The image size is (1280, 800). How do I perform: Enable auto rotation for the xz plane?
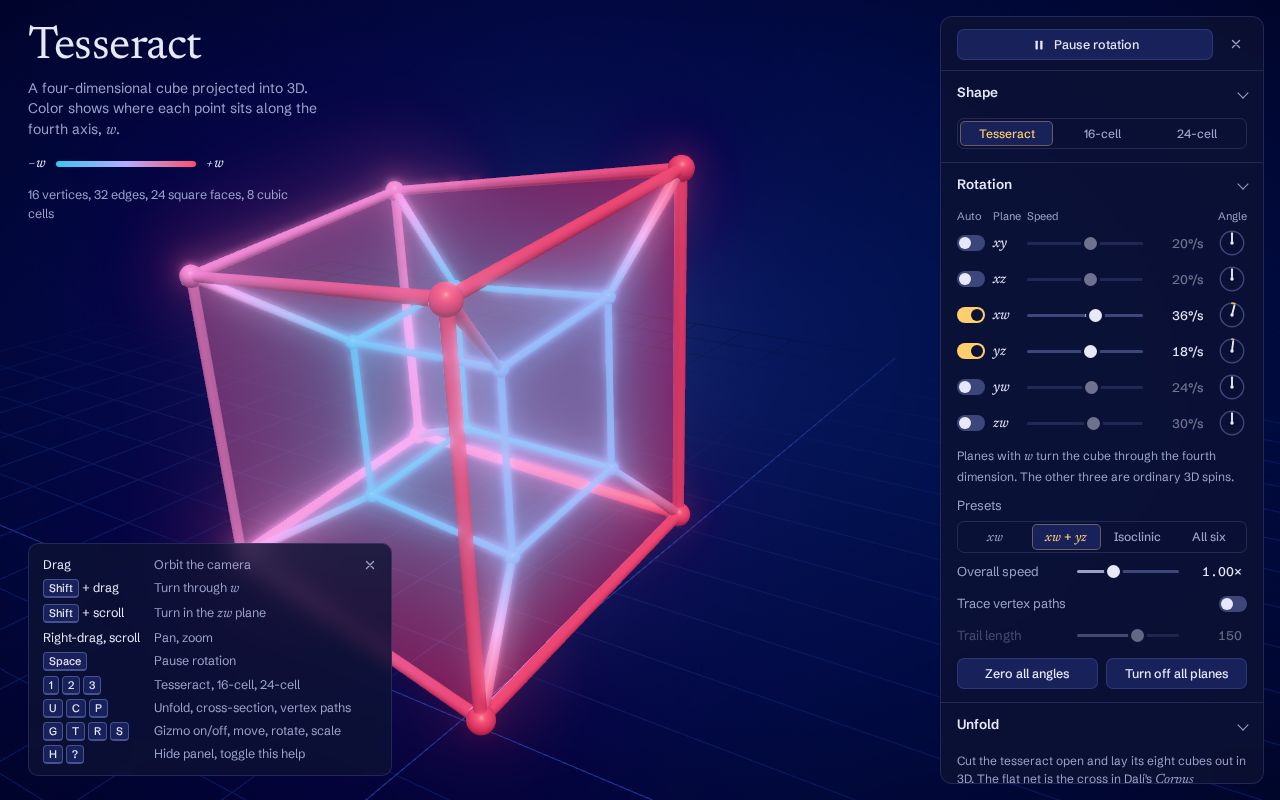[x=971, y=279]
